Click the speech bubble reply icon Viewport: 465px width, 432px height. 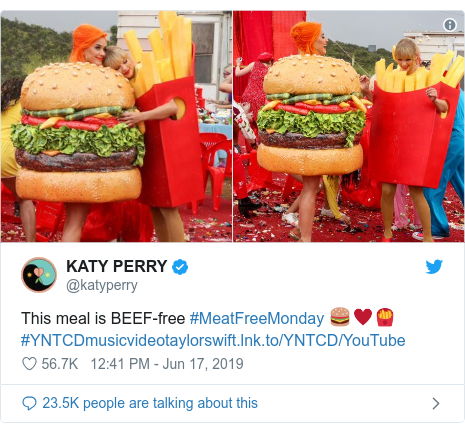(x=29, y=403)
